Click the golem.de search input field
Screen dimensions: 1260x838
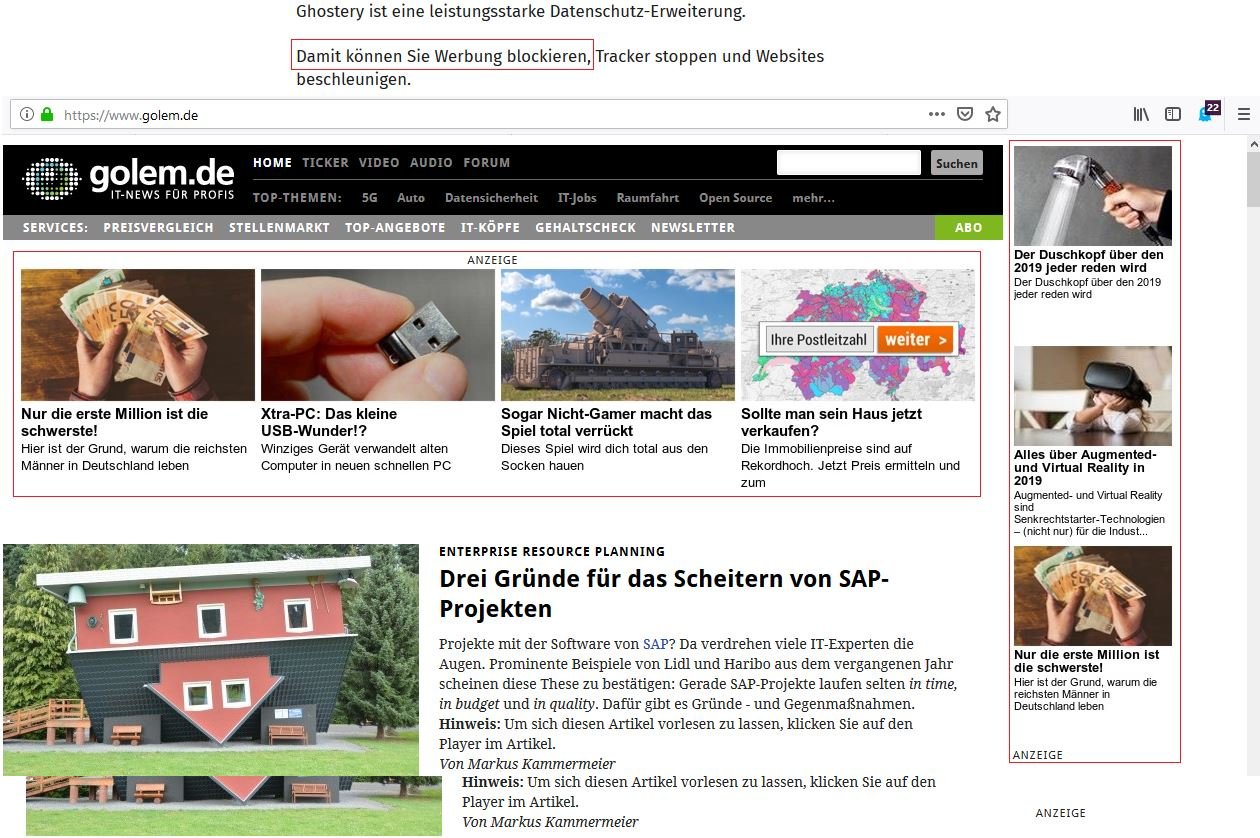[848, 163]
